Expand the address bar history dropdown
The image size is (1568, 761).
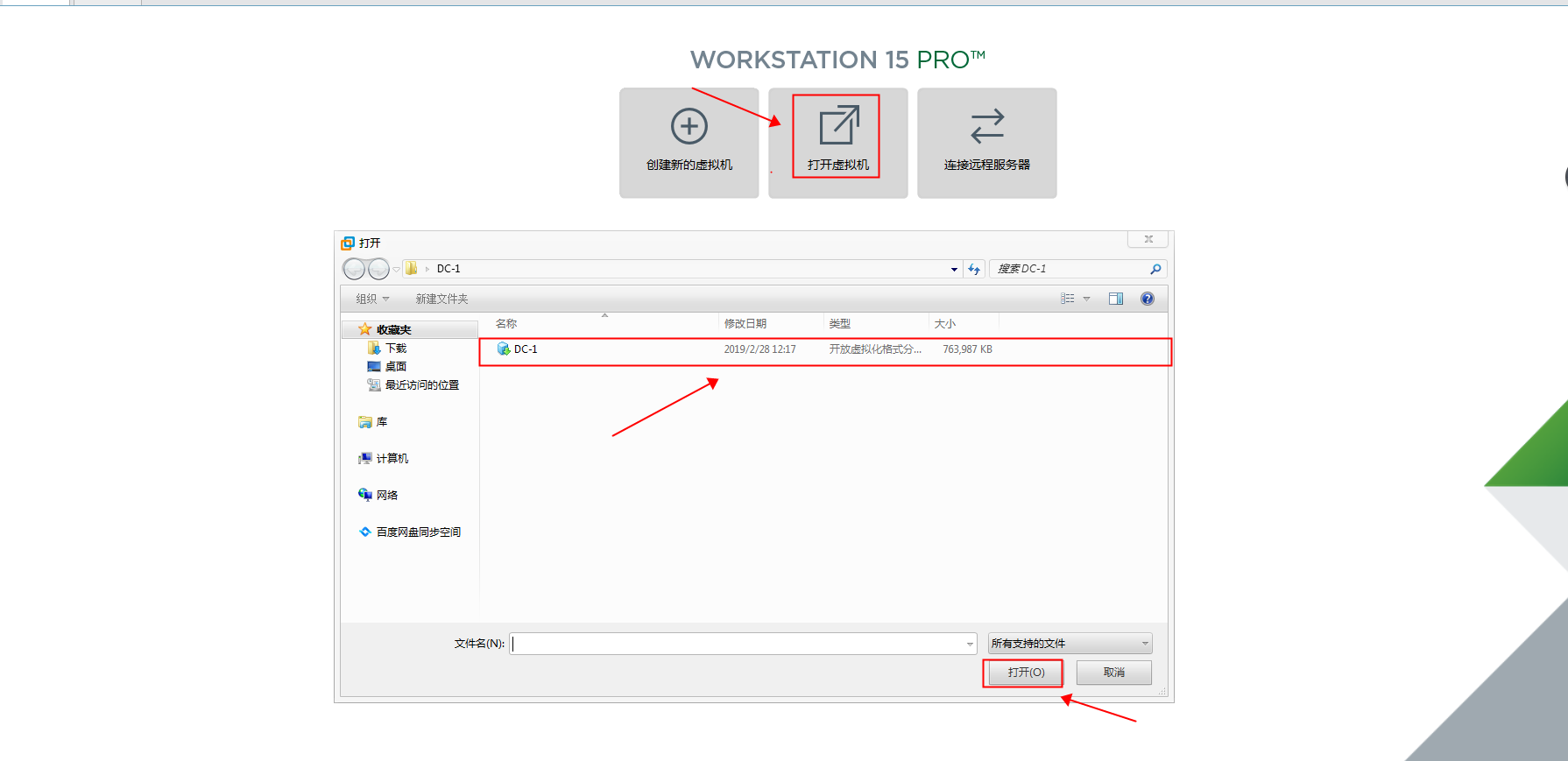954,269
